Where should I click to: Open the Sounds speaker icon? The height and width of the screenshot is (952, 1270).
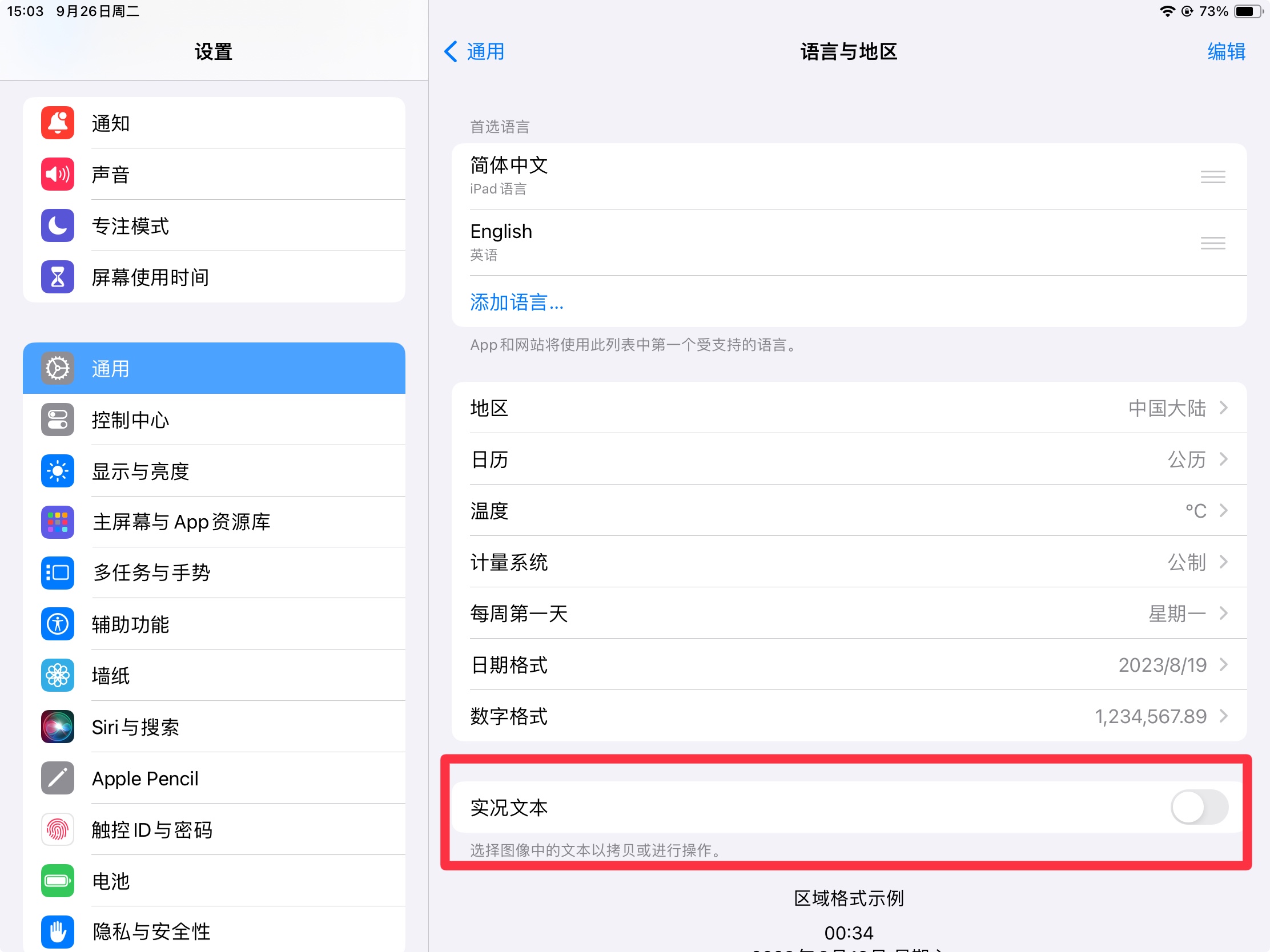(58, 174)
